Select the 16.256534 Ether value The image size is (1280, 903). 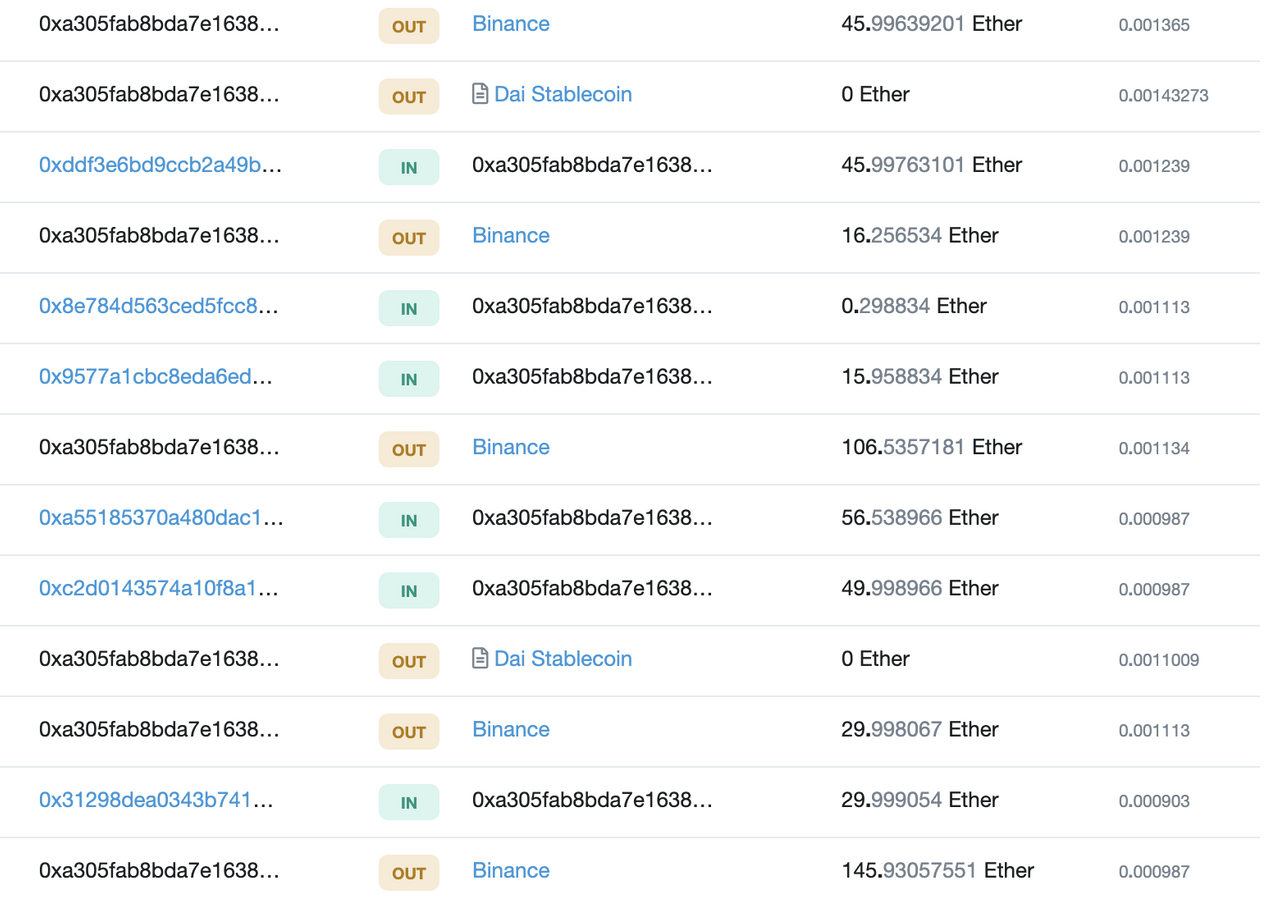(x=920, y=235)
